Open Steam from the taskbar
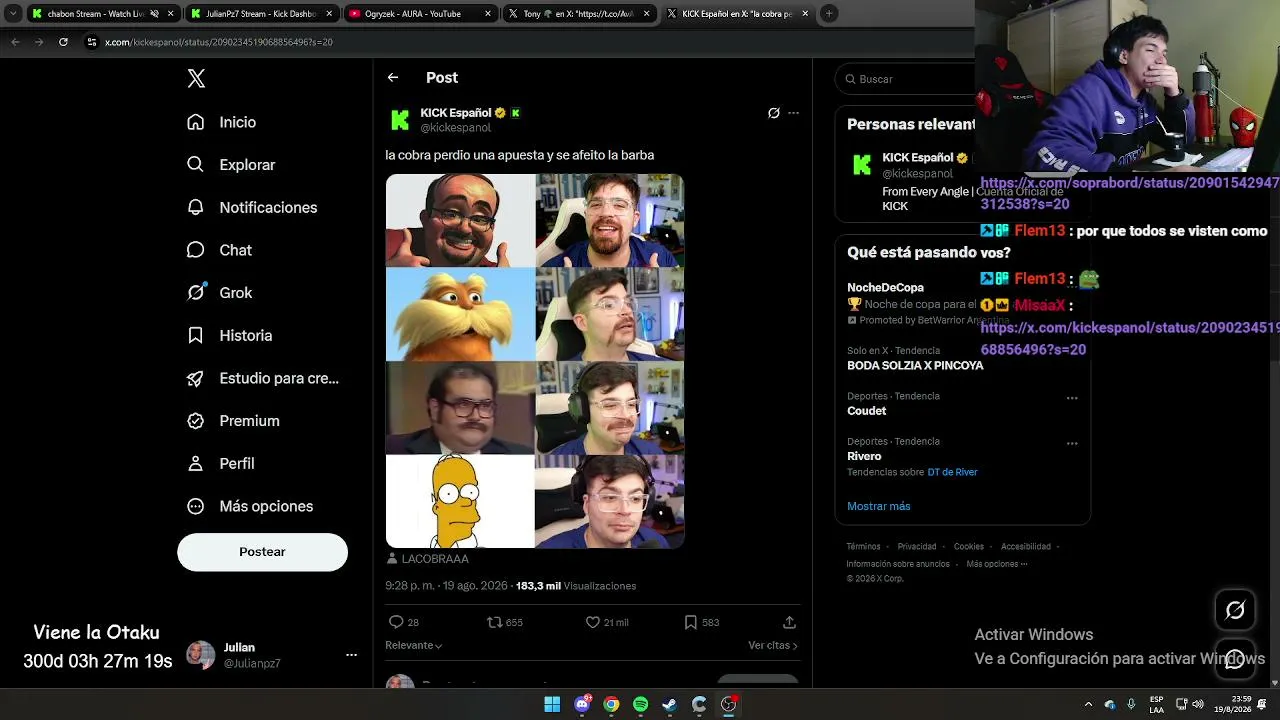Screen dimensions: 1280x720 click(x=669, y=704)
